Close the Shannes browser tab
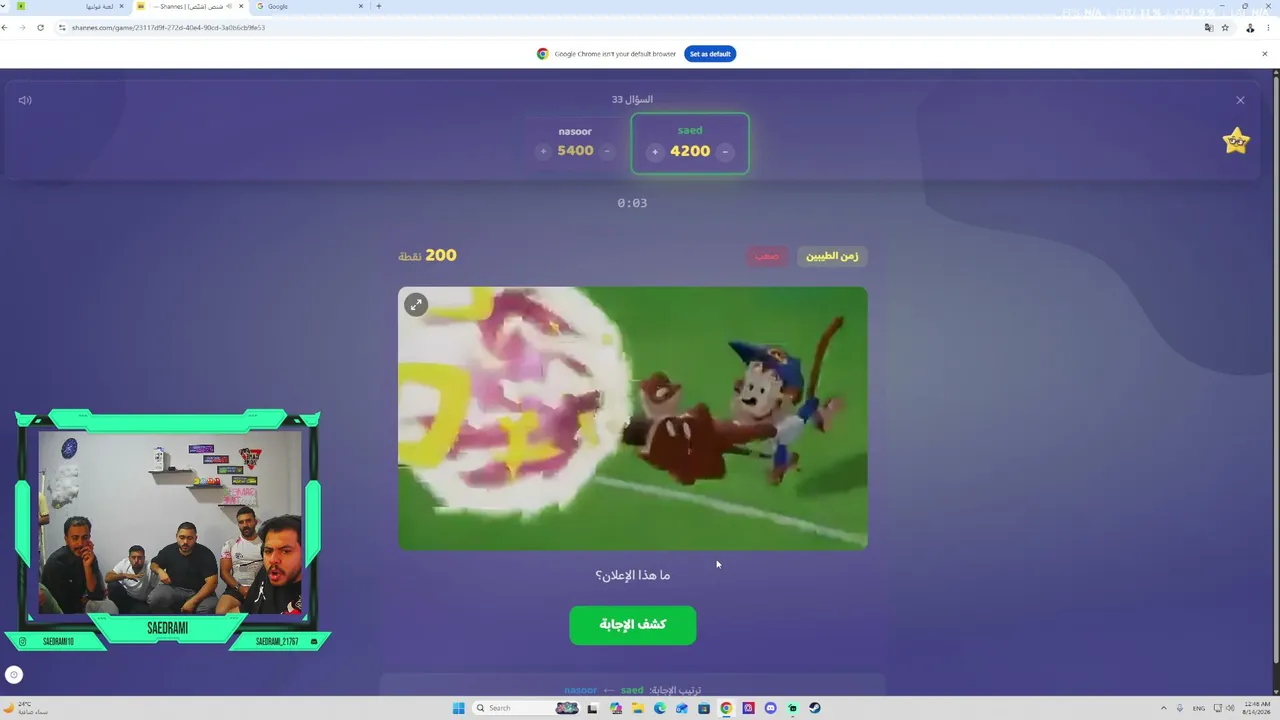Image resolution: width=1280 pixels, height=720 pixels. click(x=241, y=6)
